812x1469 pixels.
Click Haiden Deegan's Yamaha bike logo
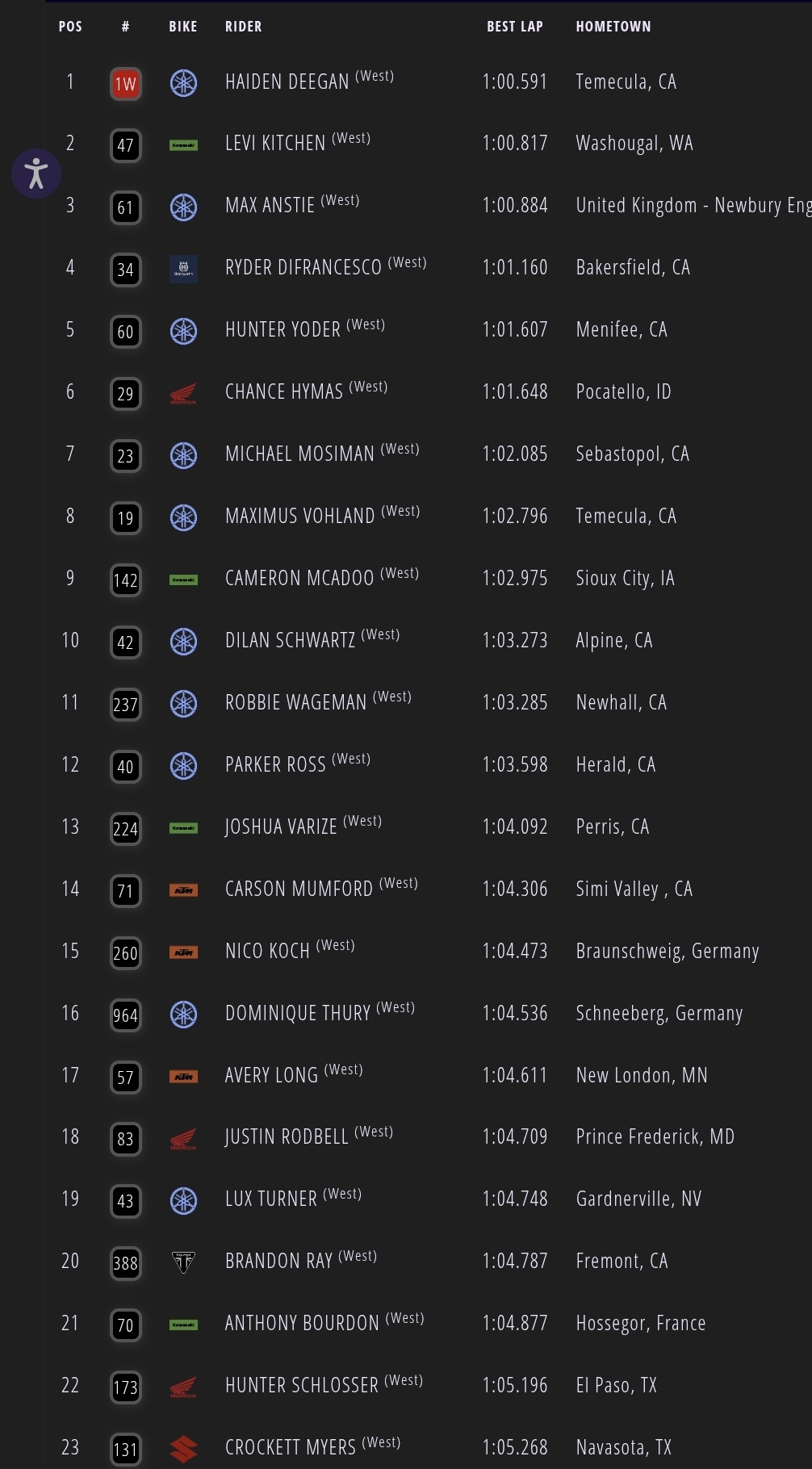(183, 83)
